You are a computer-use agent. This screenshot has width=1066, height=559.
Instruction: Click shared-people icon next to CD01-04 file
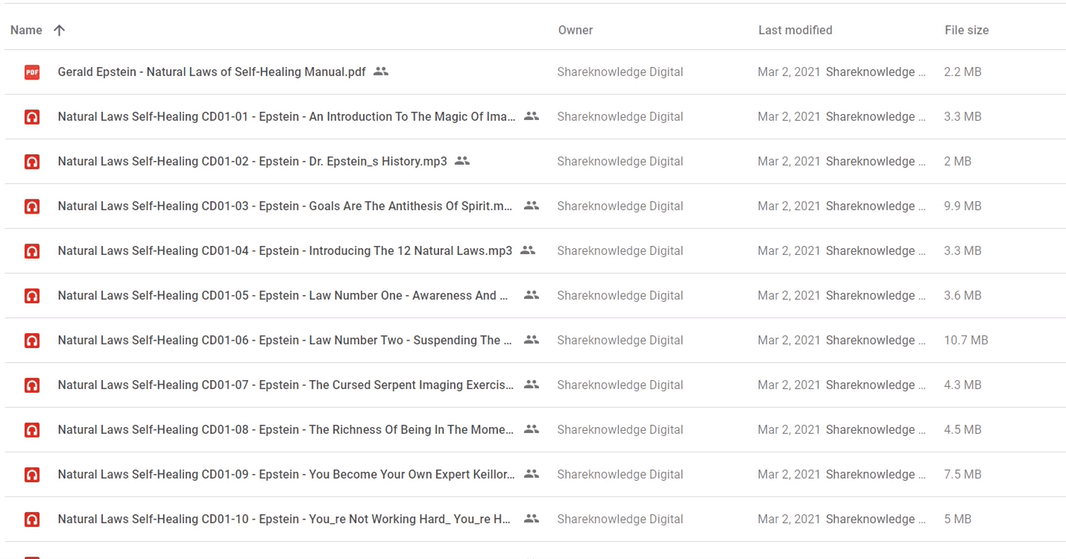pos(528,251)
